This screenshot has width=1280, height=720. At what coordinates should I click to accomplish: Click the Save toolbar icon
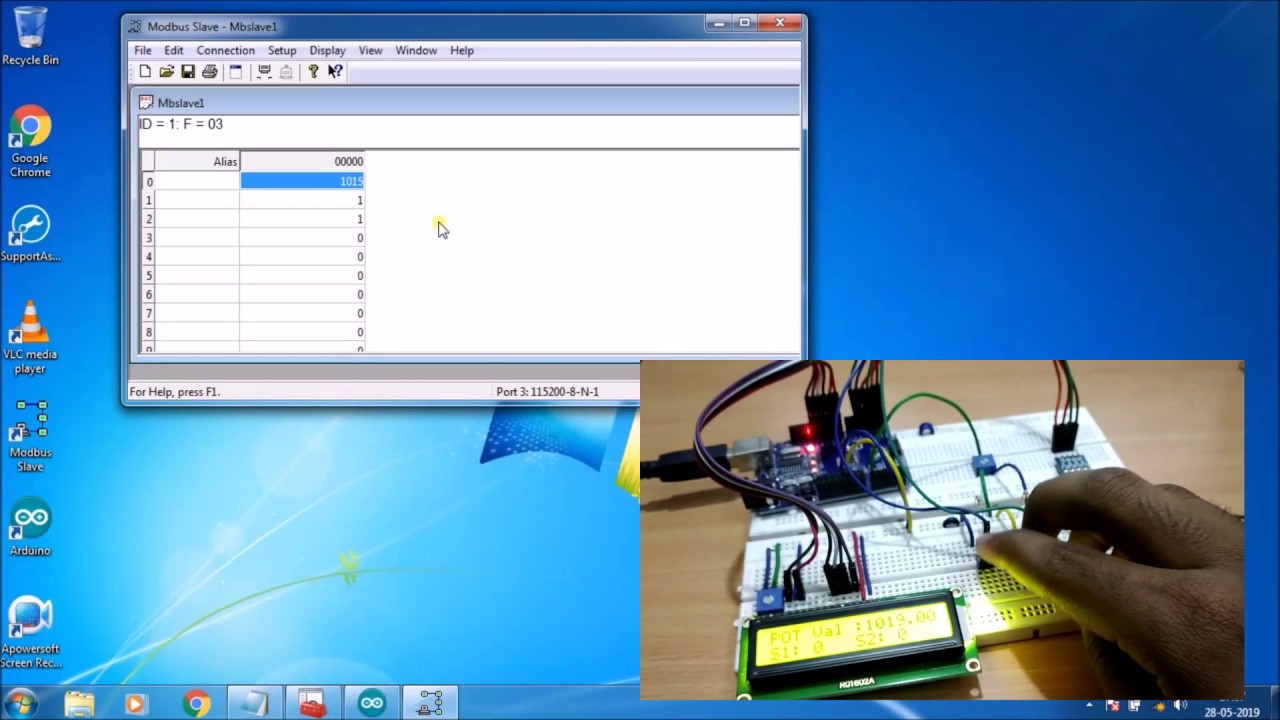[187, 72]
